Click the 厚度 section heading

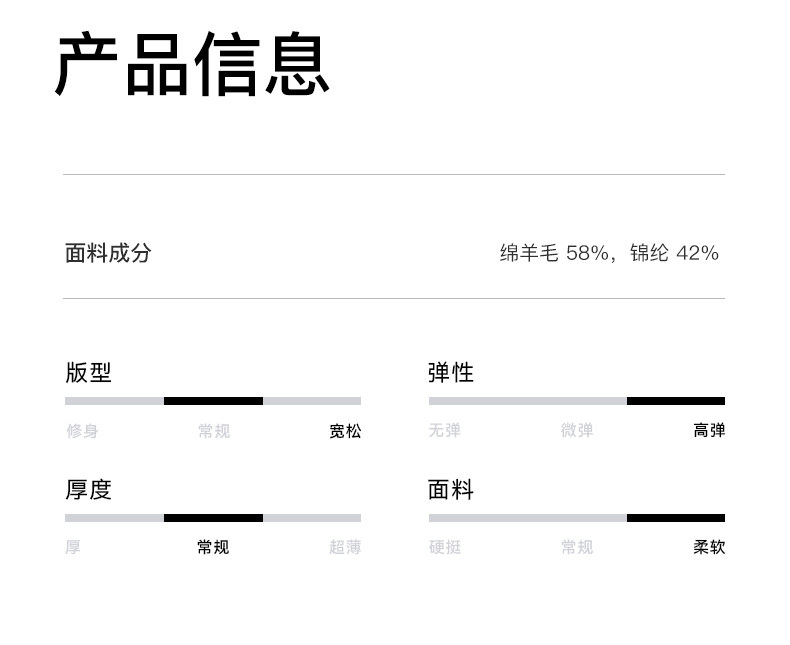tap(89, 490)
